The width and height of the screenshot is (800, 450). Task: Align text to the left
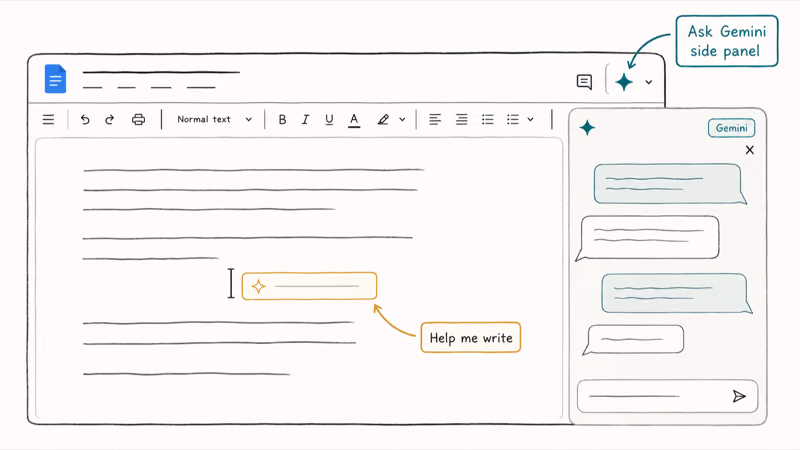coord(435,119)
